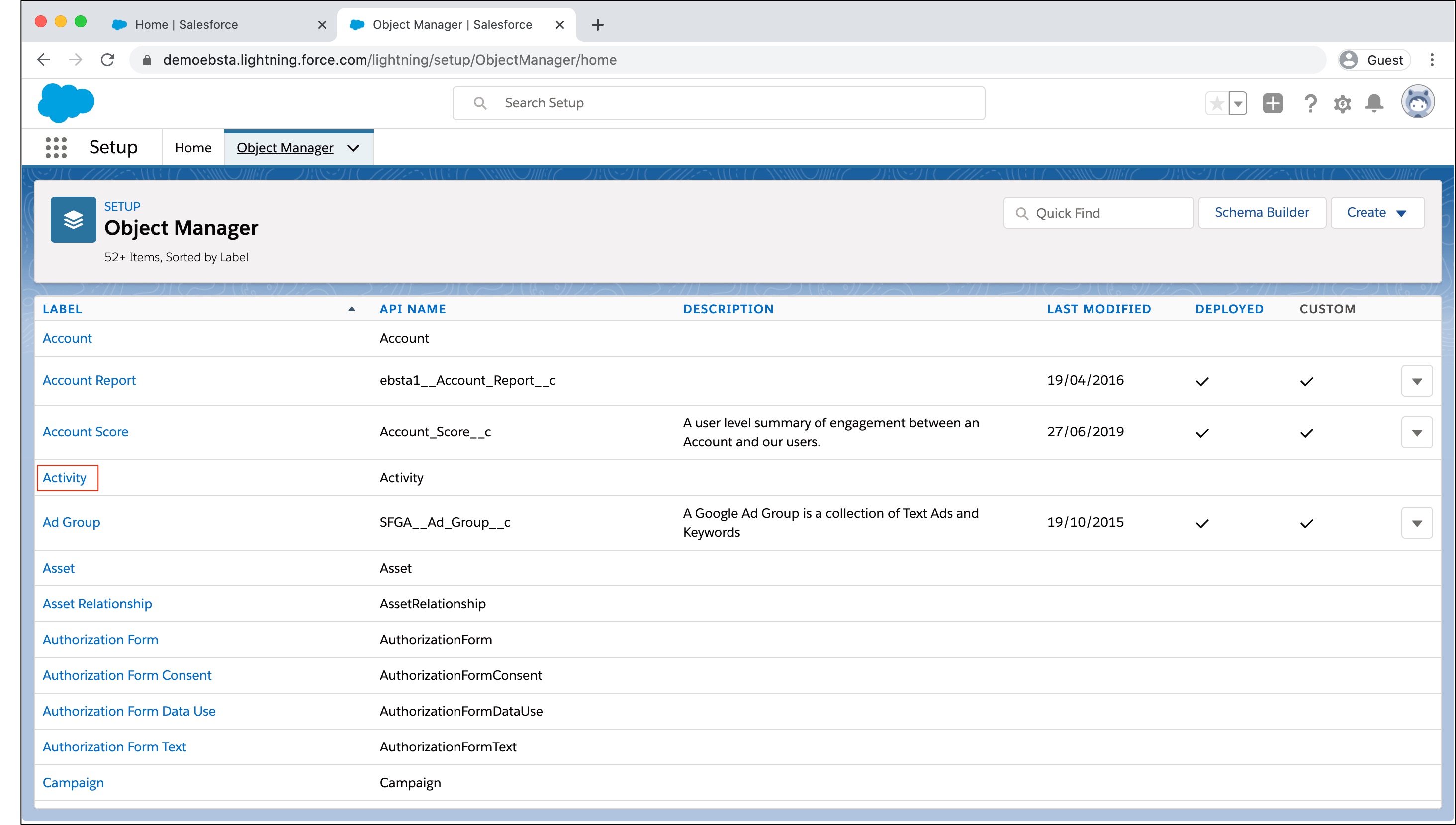This screenshot has width=1456, height=825.
Task: Switch to the Home setup tab
Action: (x=193, y=147)
